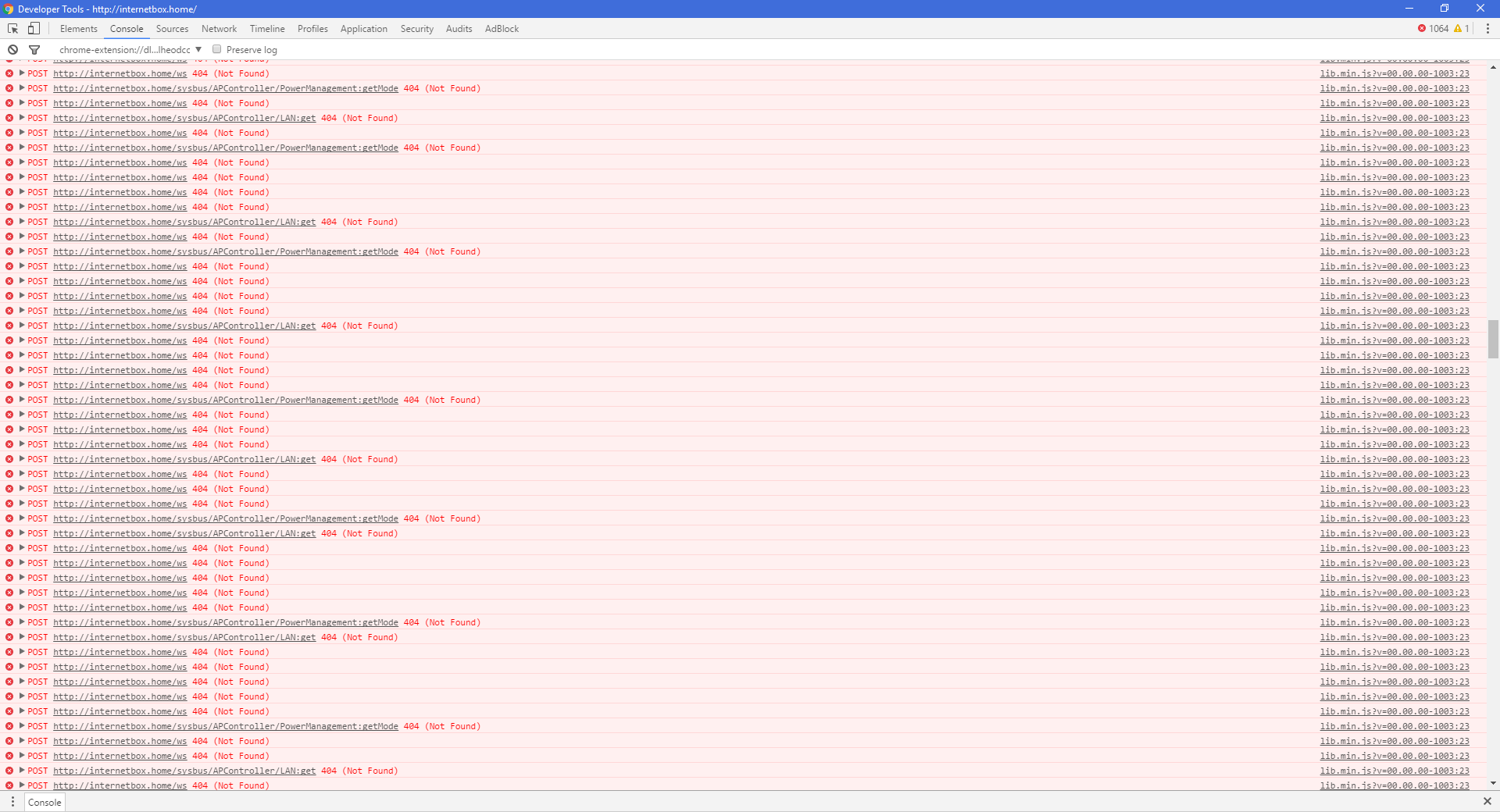The width and height of the screenshot is (1500, 812).
Task: Toggle the device toolbar icon
Action: coord(34,28)
